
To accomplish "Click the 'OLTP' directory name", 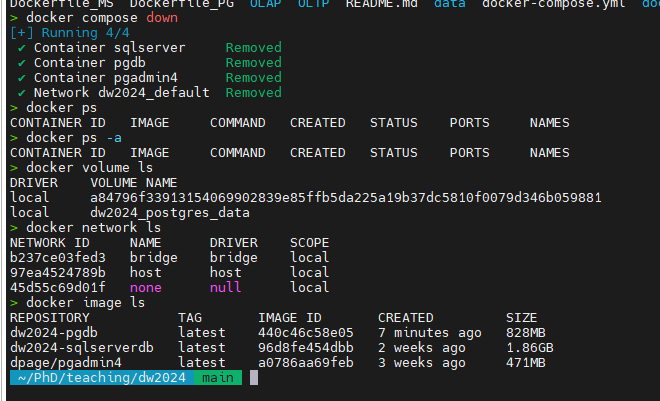I will coord(314,4).
